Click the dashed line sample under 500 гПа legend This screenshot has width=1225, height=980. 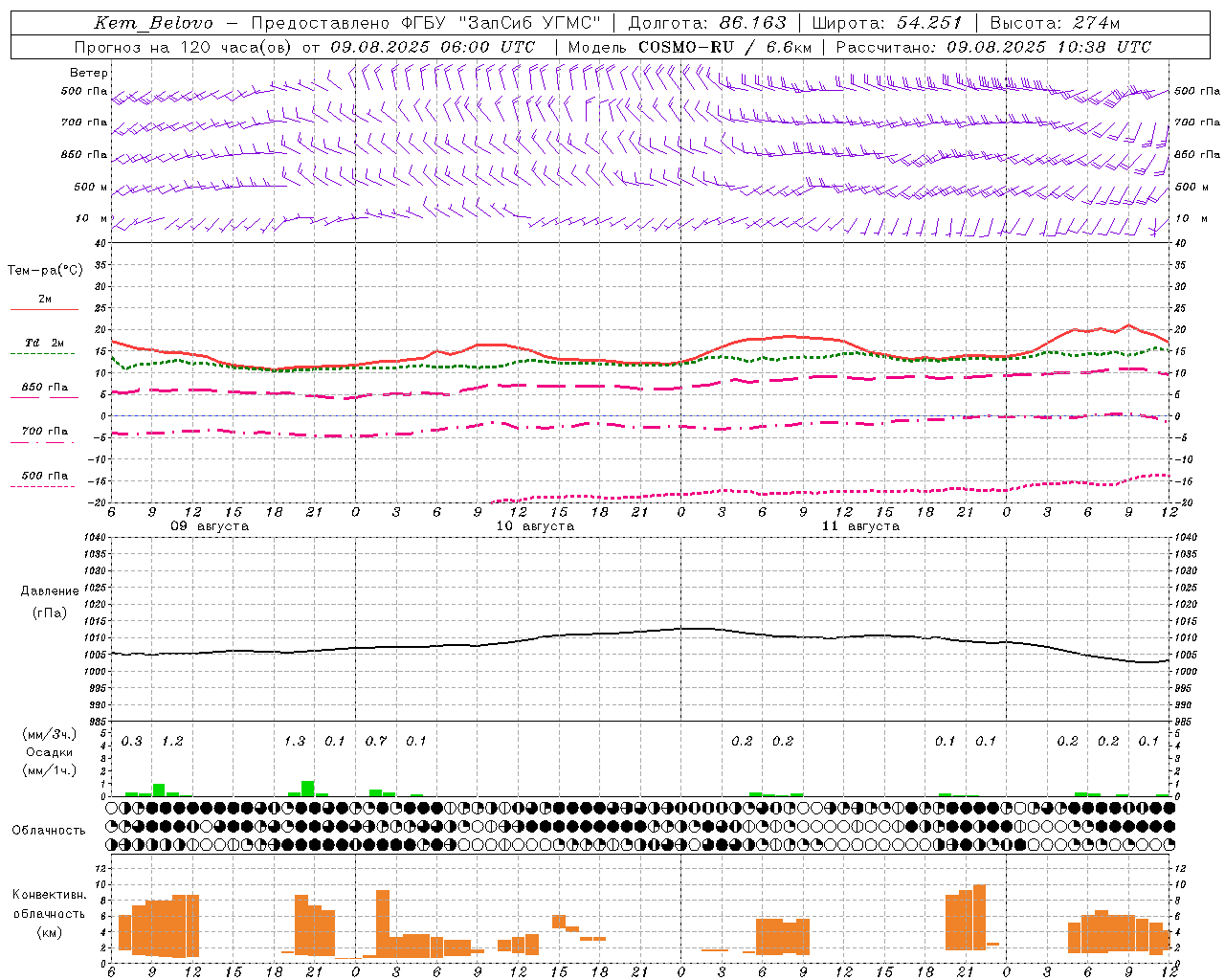pos(42,486)
